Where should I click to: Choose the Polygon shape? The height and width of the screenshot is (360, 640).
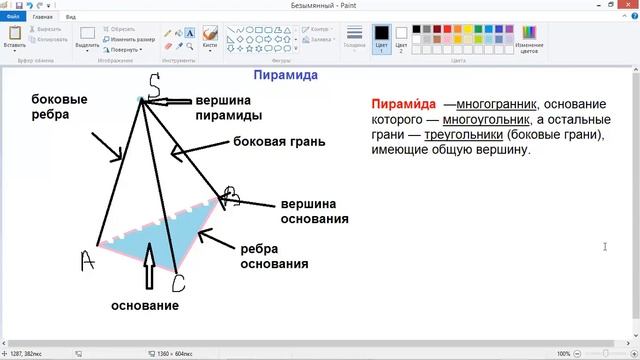coord(278,30)
